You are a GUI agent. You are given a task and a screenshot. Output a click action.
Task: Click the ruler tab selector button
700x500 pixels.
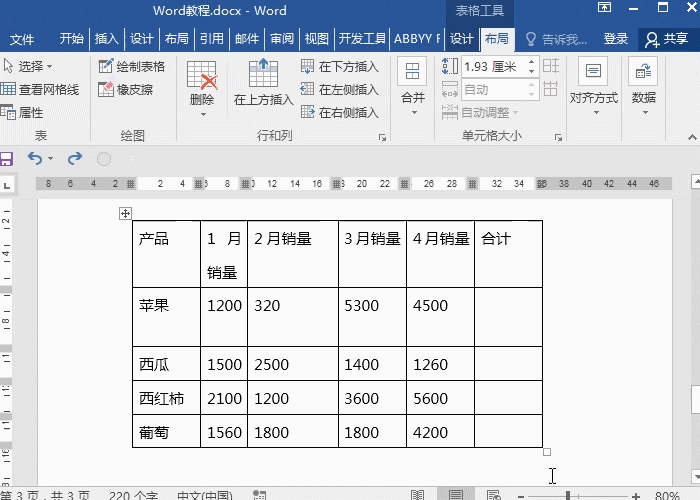7,184
